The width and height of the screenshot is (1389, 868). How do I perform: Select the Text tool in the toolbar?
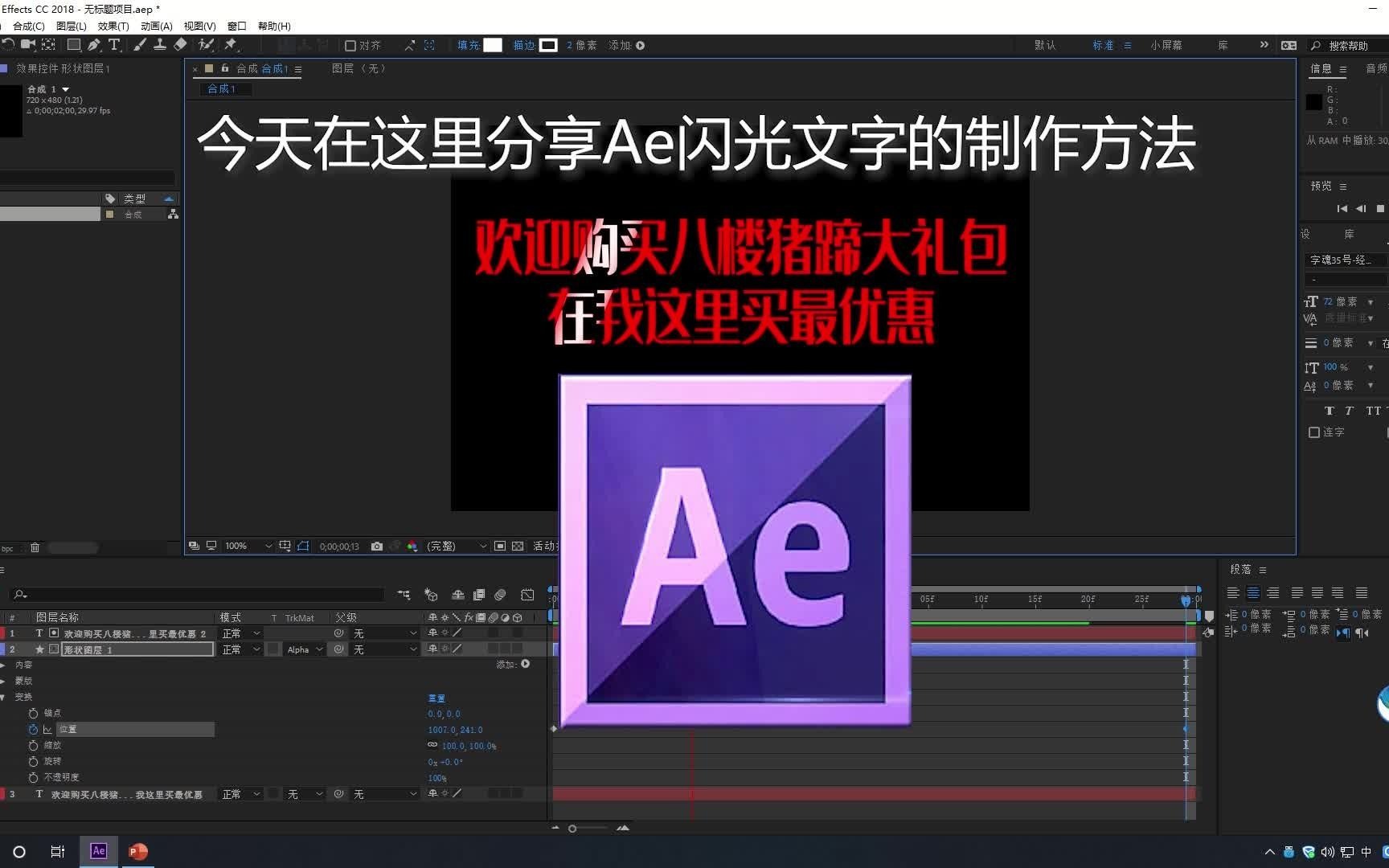coord(115,47)
